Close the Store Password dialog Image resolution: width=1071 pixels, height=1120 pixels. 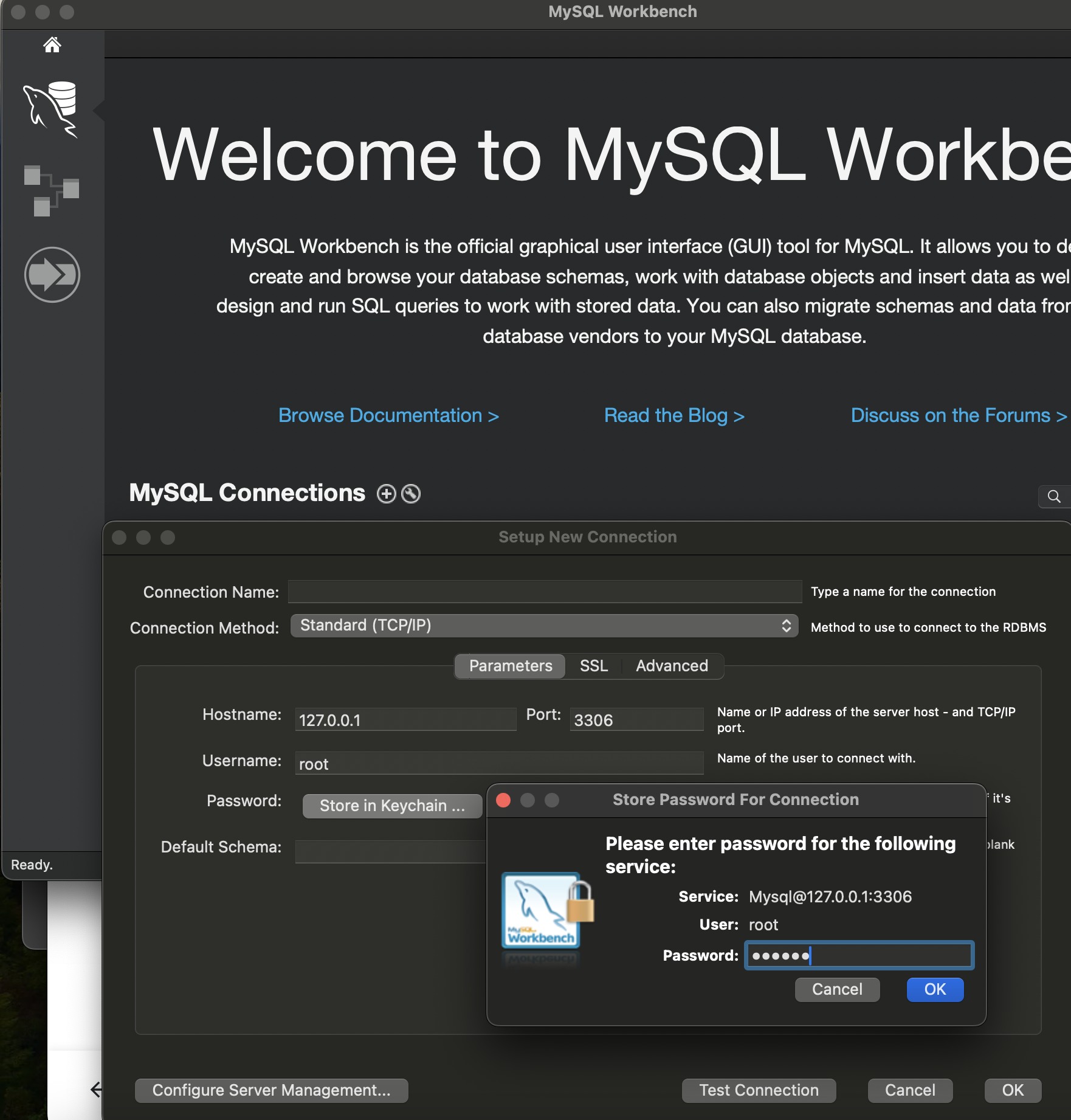coord(503,800)
